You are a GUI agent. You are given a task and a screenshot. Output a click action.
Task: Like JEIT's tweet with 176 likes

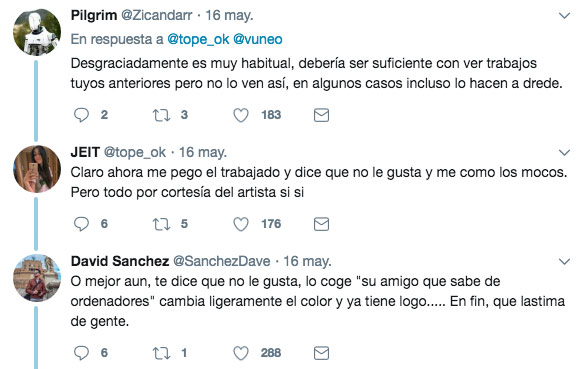pos(241,224)
